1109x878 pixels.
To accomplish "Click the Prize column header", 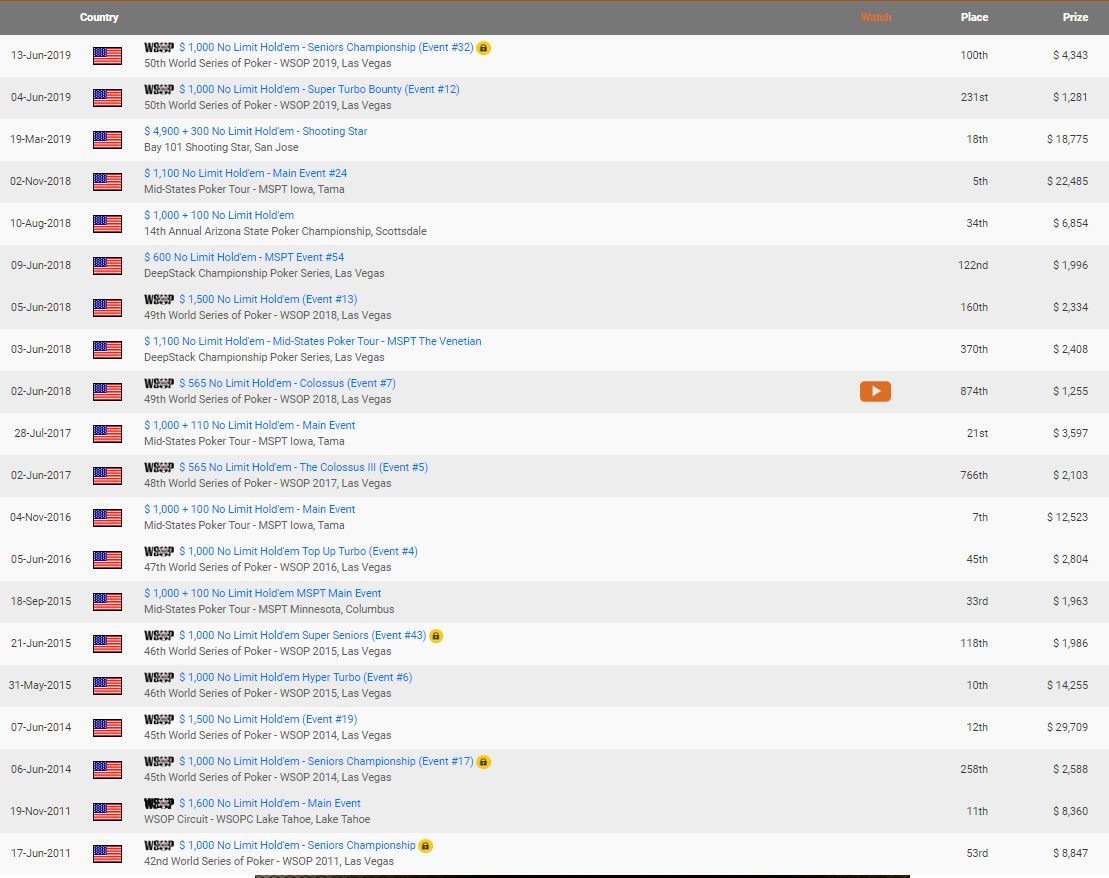I will (1075, 17).
